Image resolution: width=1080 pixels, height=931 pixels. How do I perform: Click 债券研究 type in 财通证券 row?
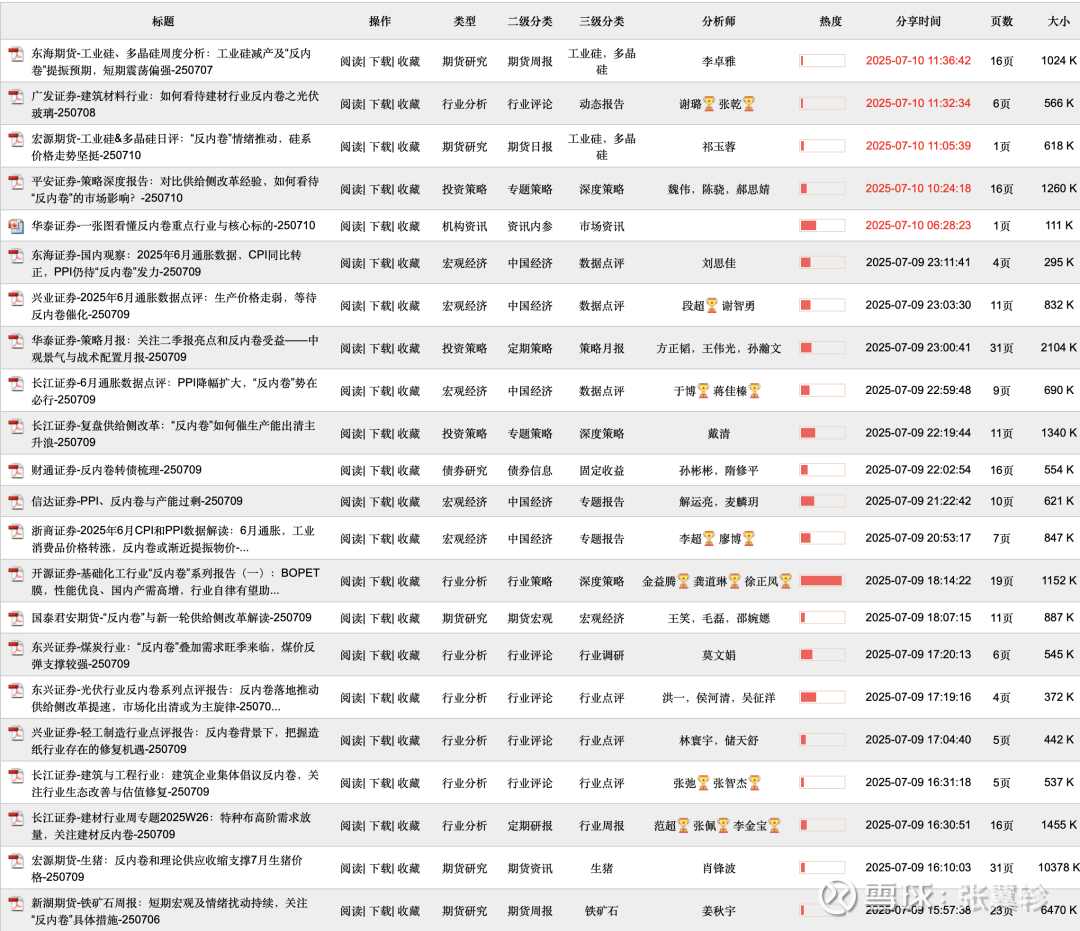coord(465,470)
